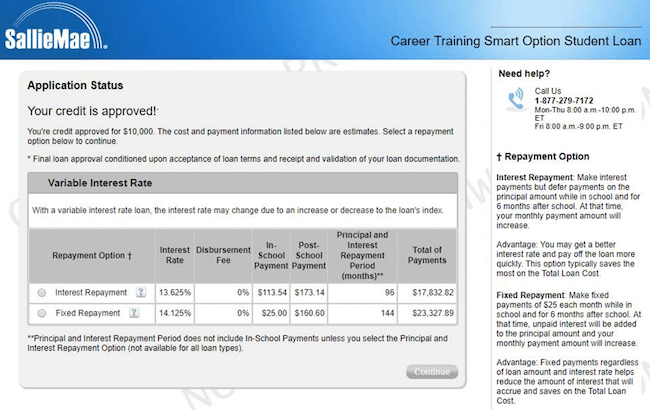Click the Repayment Option † column header
Viewport: 650px width, 410px height.
(x=92, y=256)
